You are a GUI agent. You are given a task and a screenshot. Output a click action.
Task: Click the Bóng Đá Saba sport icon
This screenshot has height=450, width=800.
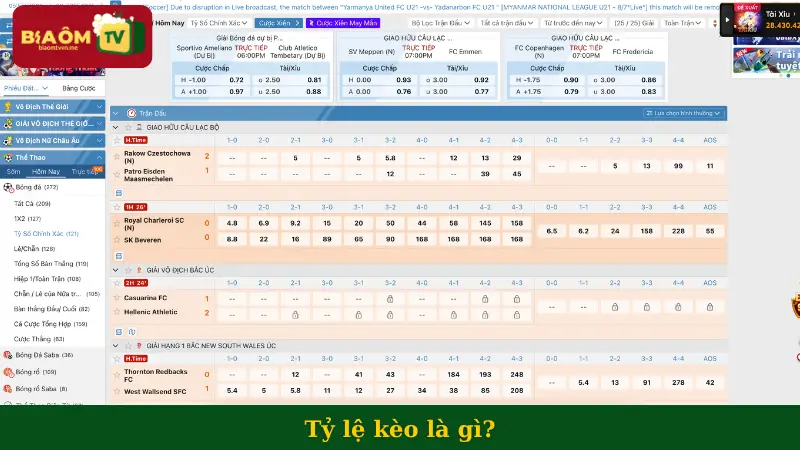pyautogui.click(x=9, y=355)
